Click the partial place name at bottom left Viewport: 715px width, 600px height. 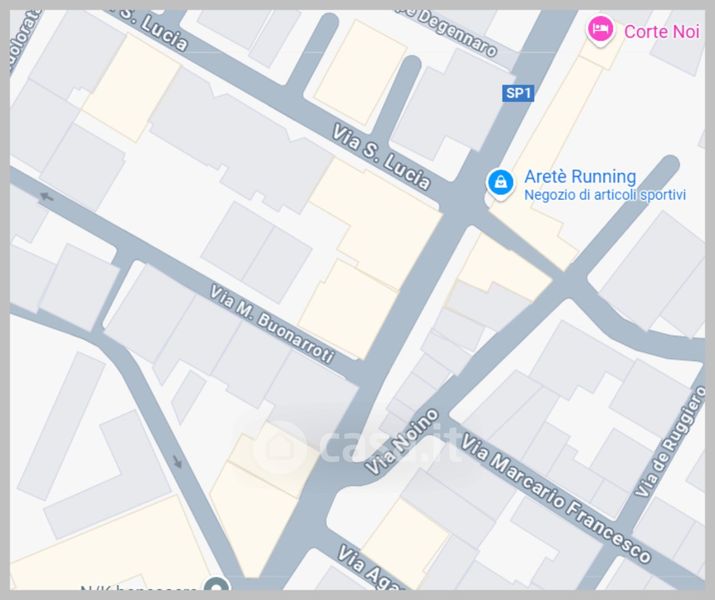(138, 588)
